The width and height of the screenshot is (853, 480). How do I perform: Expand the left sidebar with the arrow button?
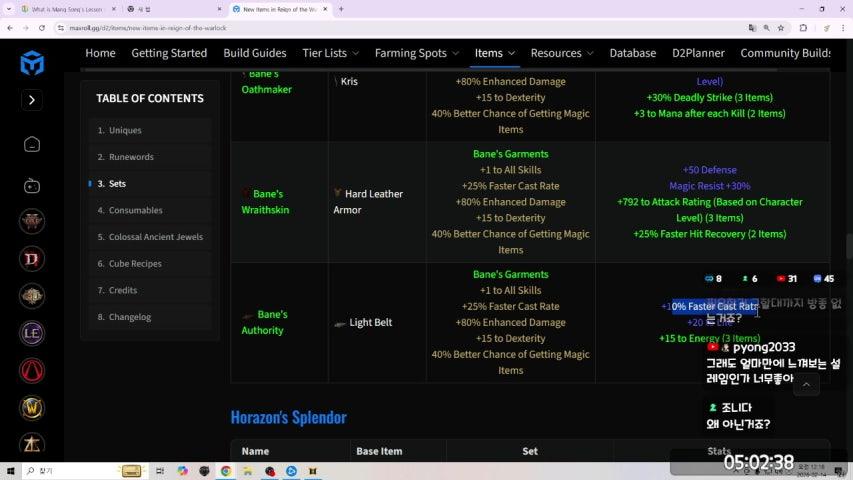(32, 100)
